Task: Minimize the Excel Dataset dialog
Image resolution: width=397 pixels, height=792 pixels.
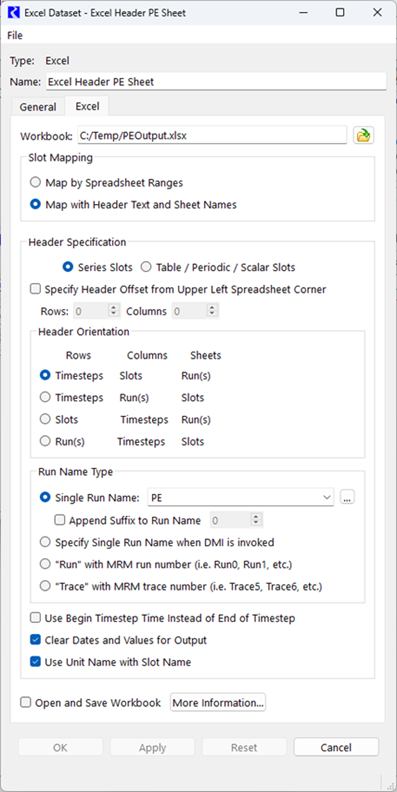Action: (304, 13)
